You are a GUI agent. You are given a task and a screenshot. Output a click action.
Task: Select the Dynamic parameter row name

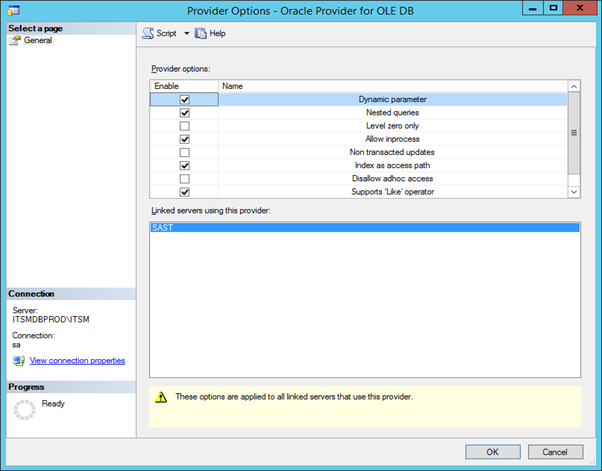tap(392, 99)
